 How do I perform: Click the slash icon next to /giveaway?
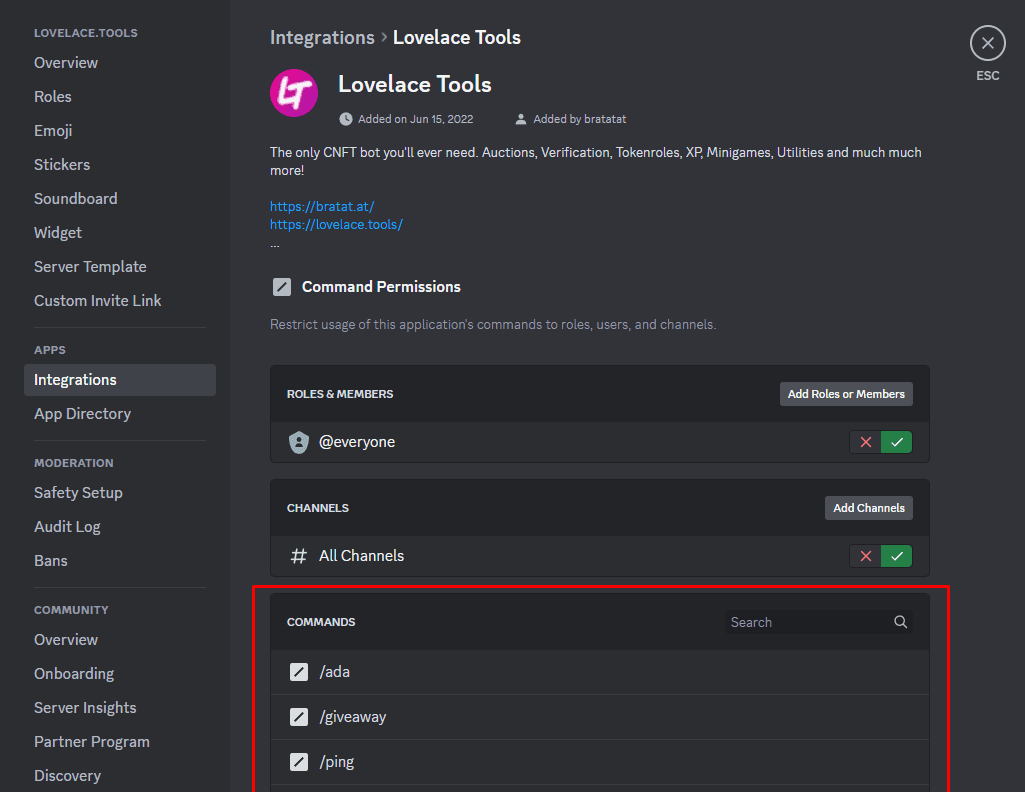(x=299, y=717)
